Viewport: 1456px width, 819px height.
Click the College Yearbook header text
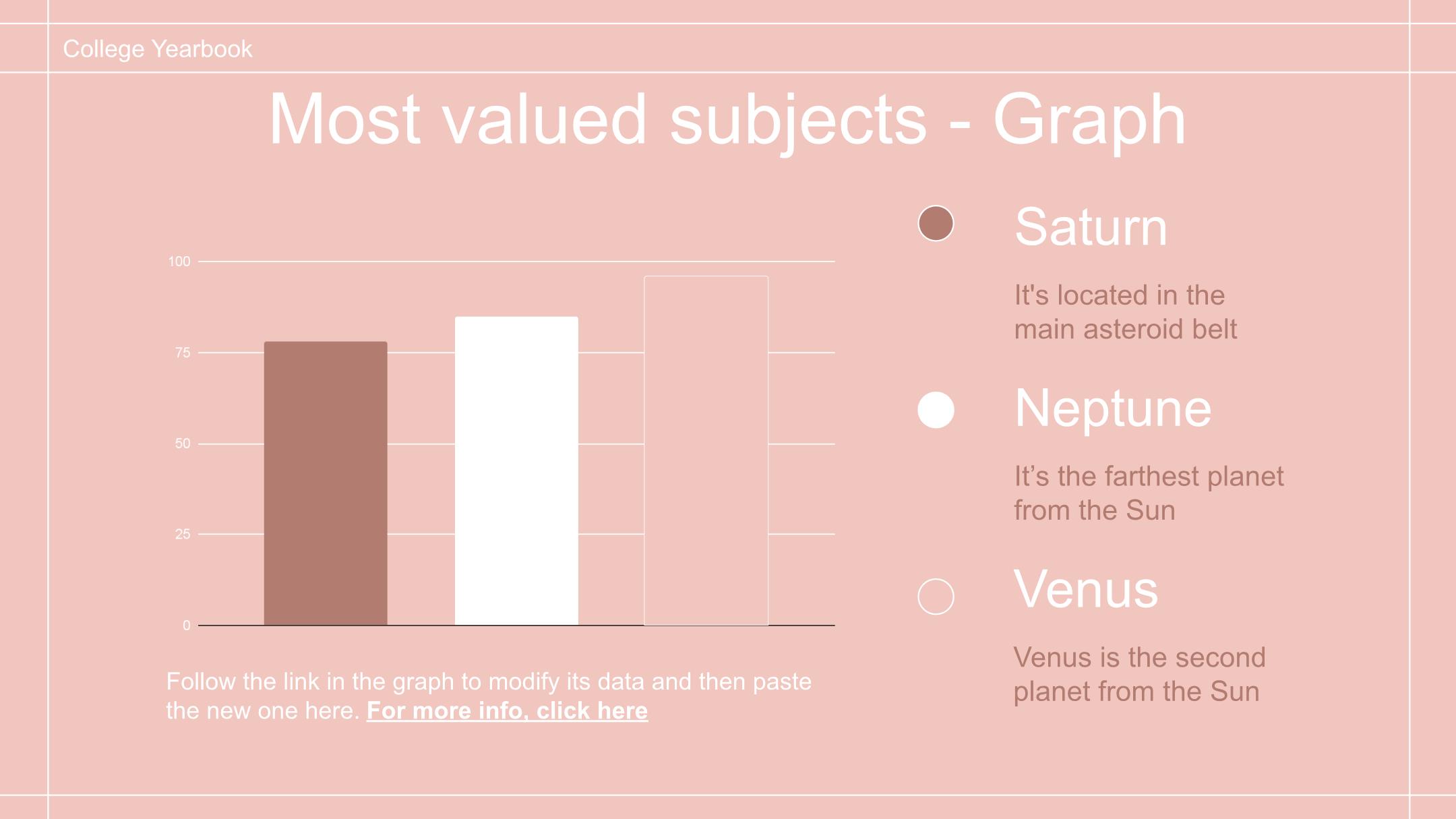[x=158, y=49]
